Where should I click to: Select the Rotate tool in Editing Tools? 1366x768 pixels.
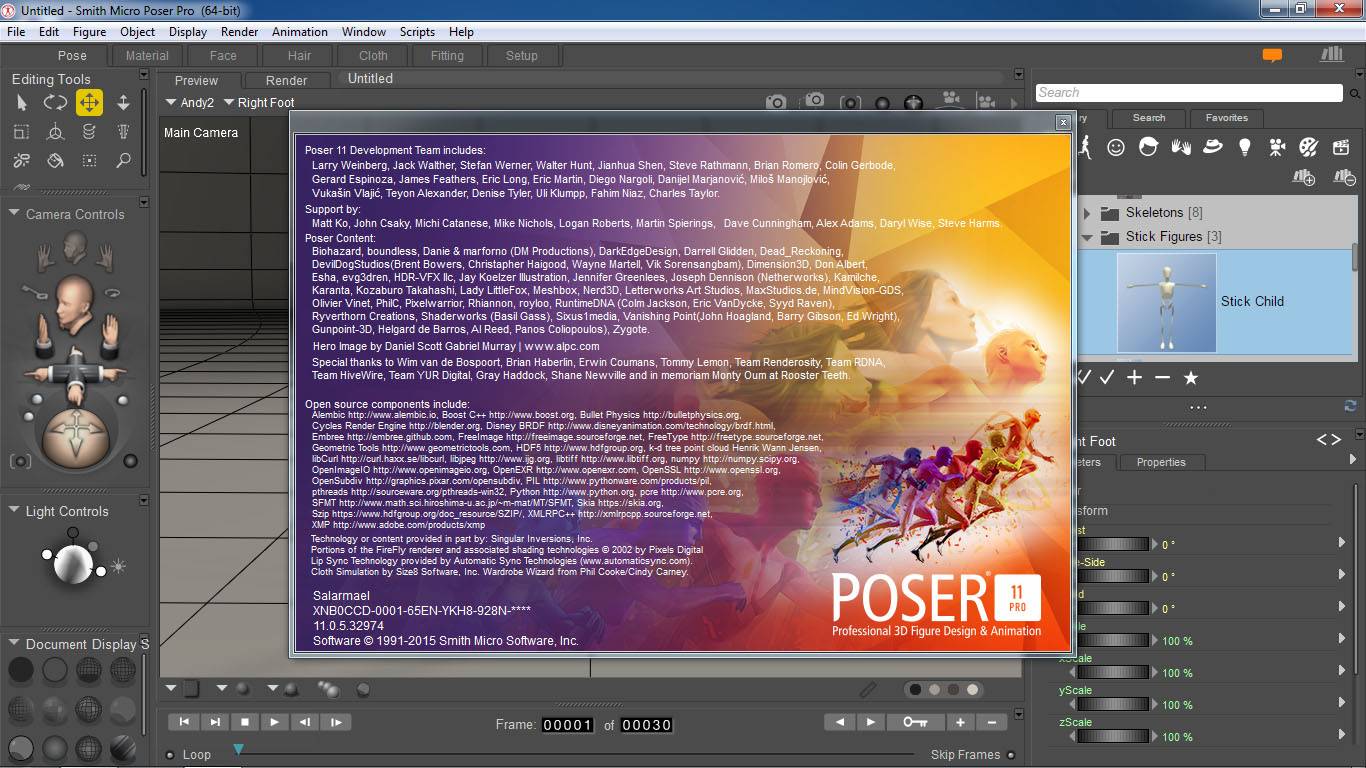point(55,102)
